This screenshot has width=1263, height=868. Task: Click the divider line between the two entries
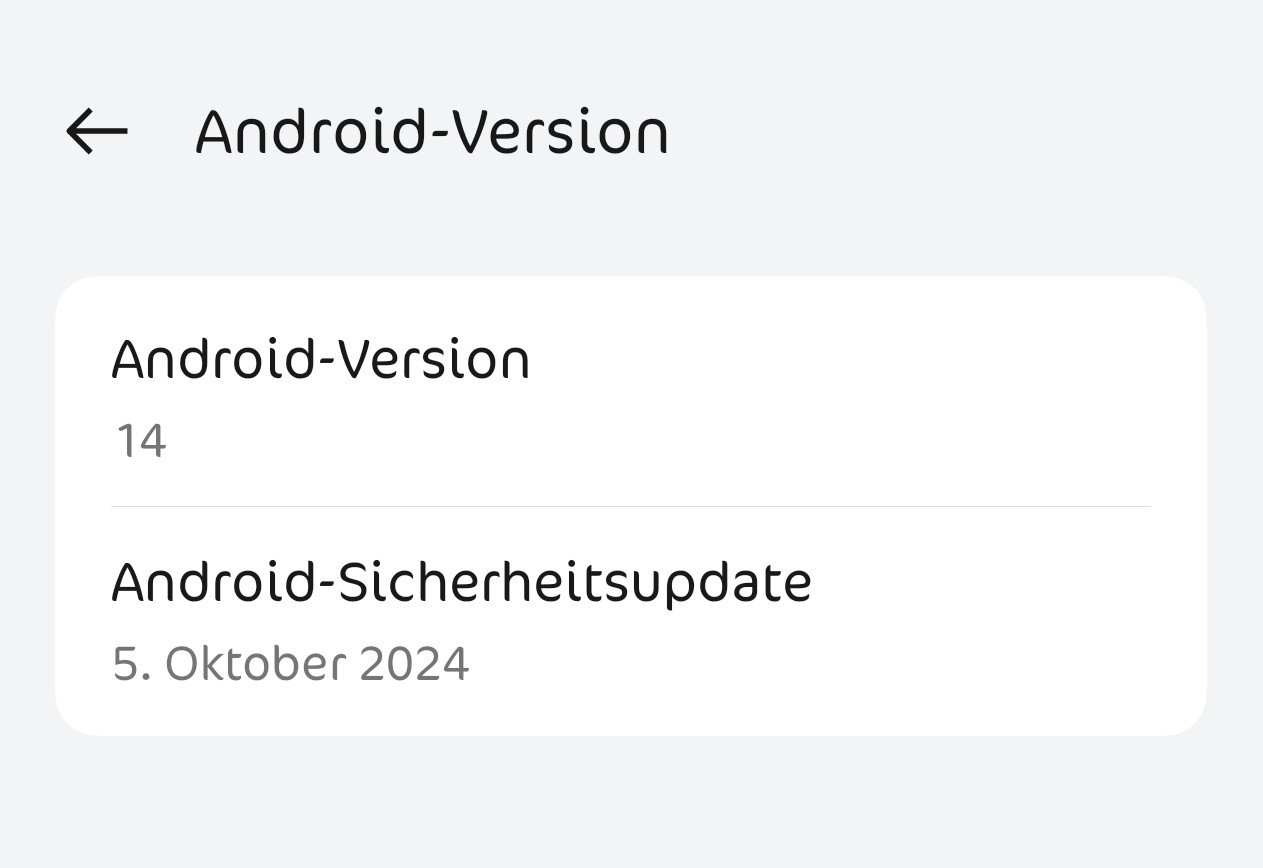tap(631, 507)
